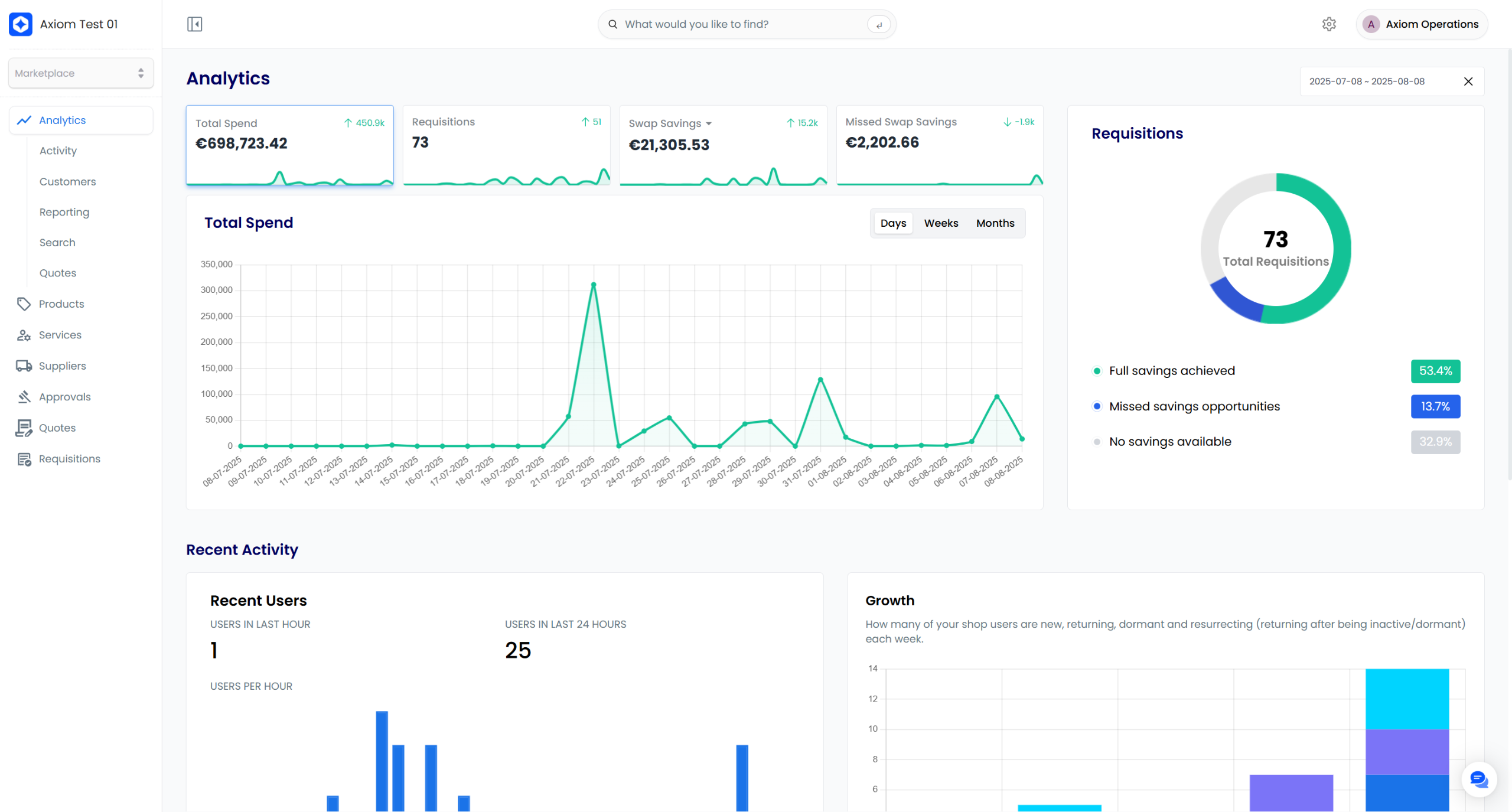1512x812 pixels.
Task: Clear the date range filter
Action: (x=1468, y=81)
